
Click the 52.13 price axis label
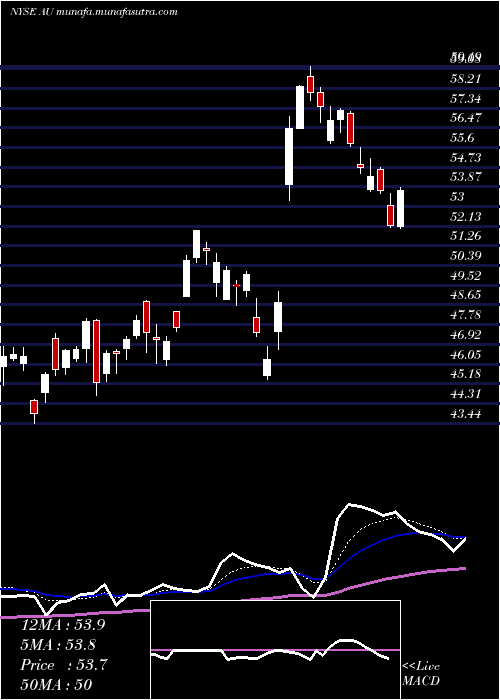point(466,217)
